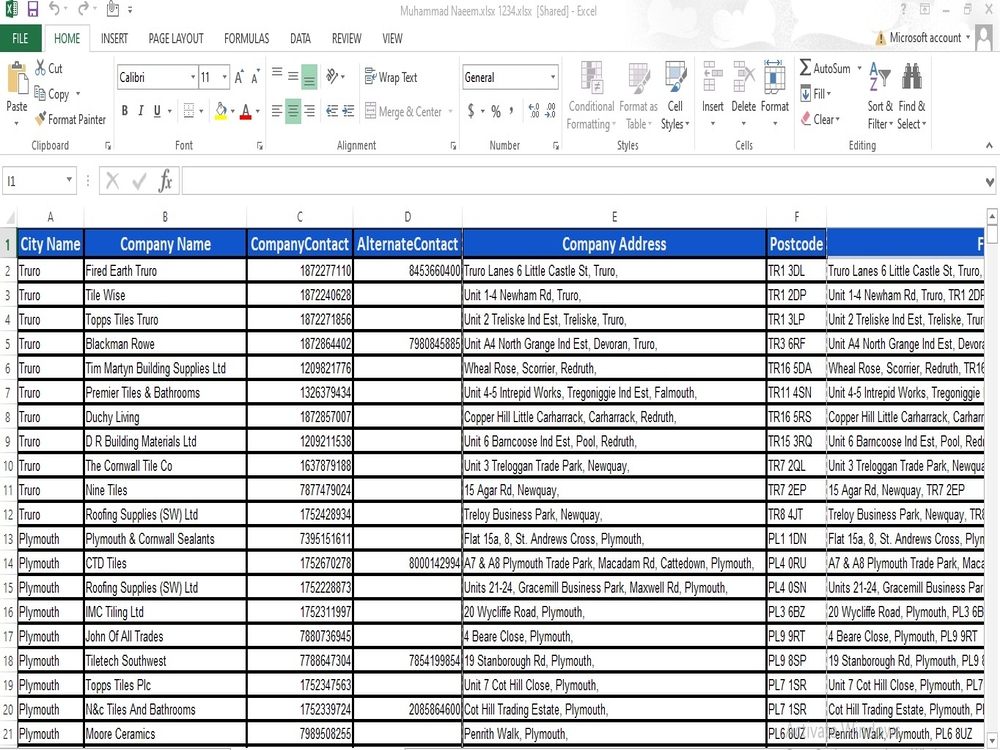The width and height of the screenshot is (1000, 750).
Task: Open Cell Styles gallery
Action: [x=675, y=96]
